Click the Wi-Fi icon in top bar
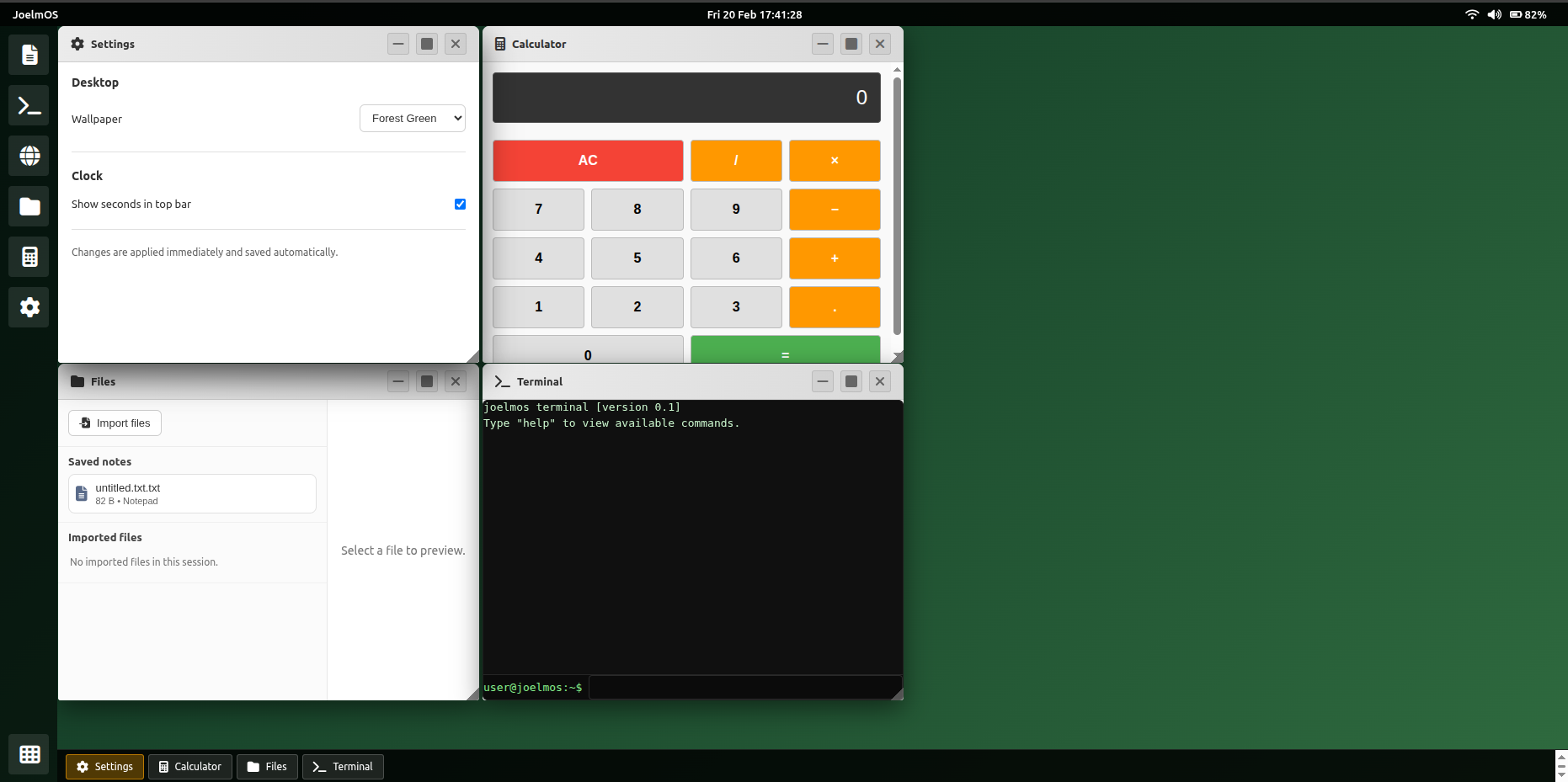Image resolution: width=1568 pixels, height=782 pixels. [x=1471, y=14]
